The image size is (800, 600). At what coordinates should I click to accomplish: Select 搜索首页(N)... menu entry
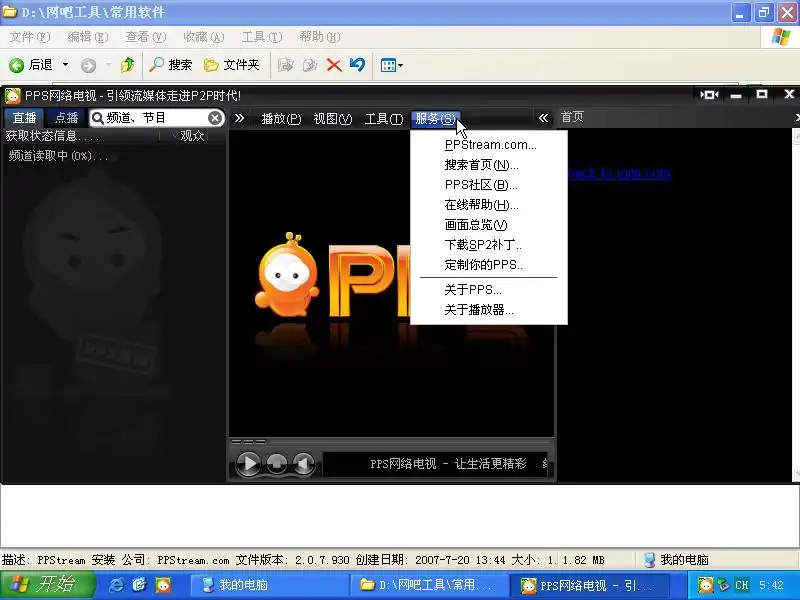[x=489, y=165]
